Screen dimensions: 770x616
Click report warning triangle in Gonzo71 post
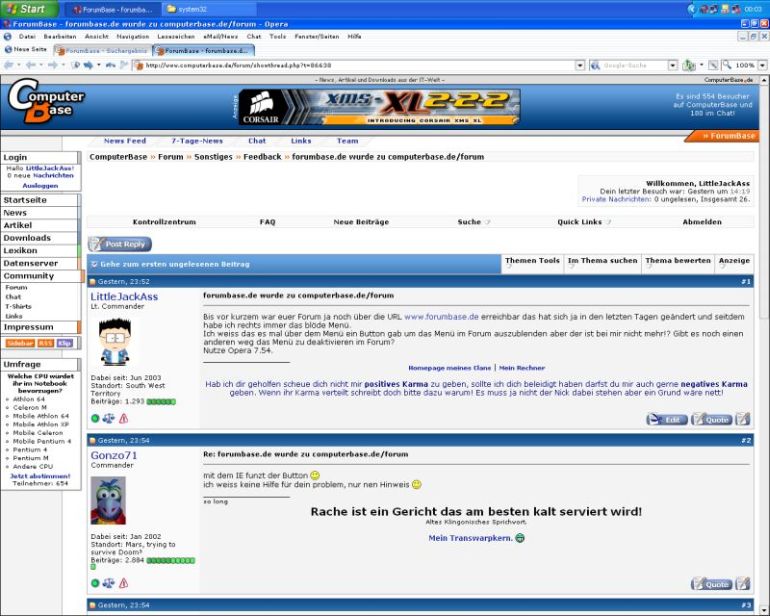point(123,583)
